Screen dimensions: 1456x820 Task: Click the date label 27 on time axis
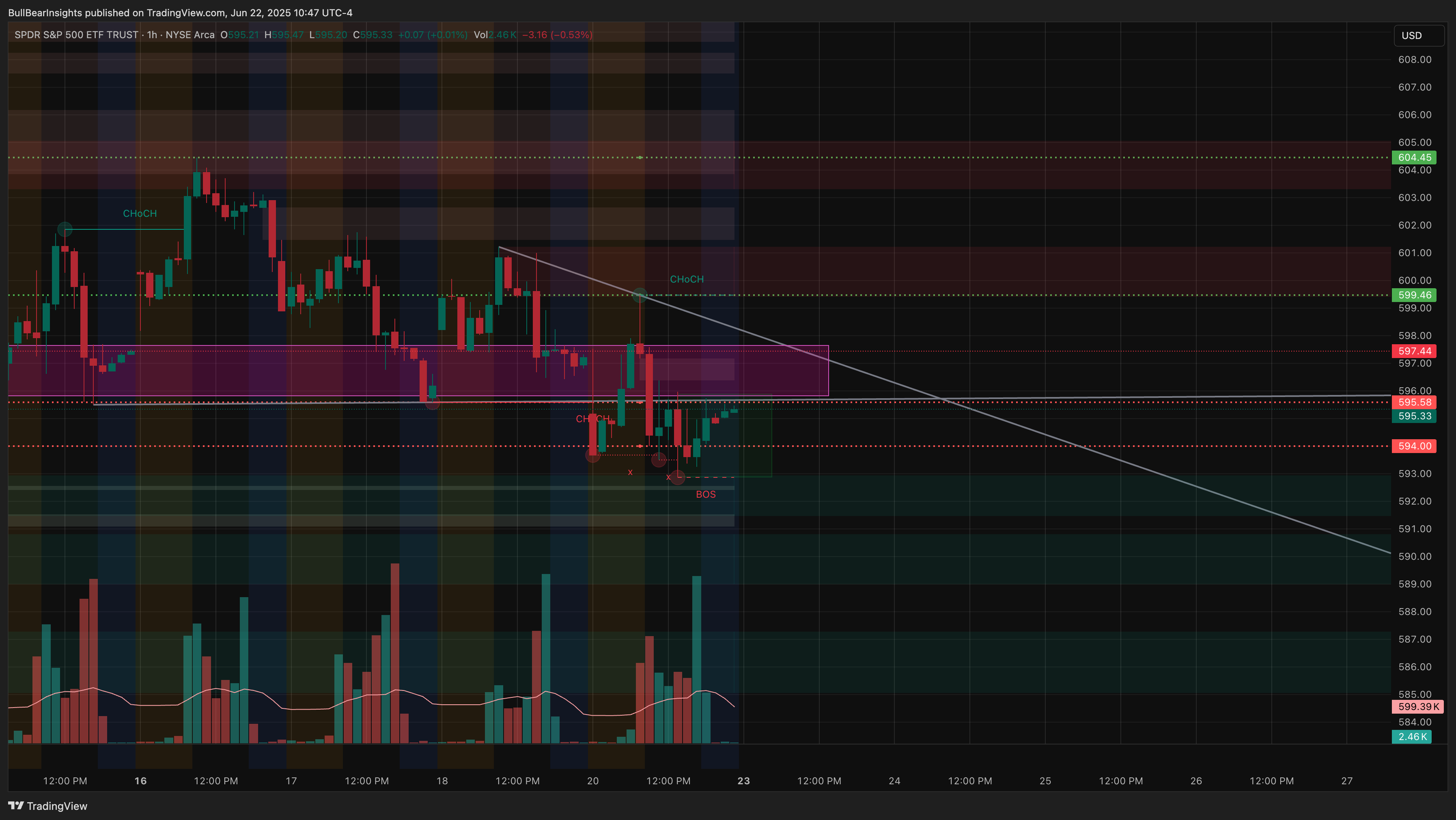pos(1347,781)
